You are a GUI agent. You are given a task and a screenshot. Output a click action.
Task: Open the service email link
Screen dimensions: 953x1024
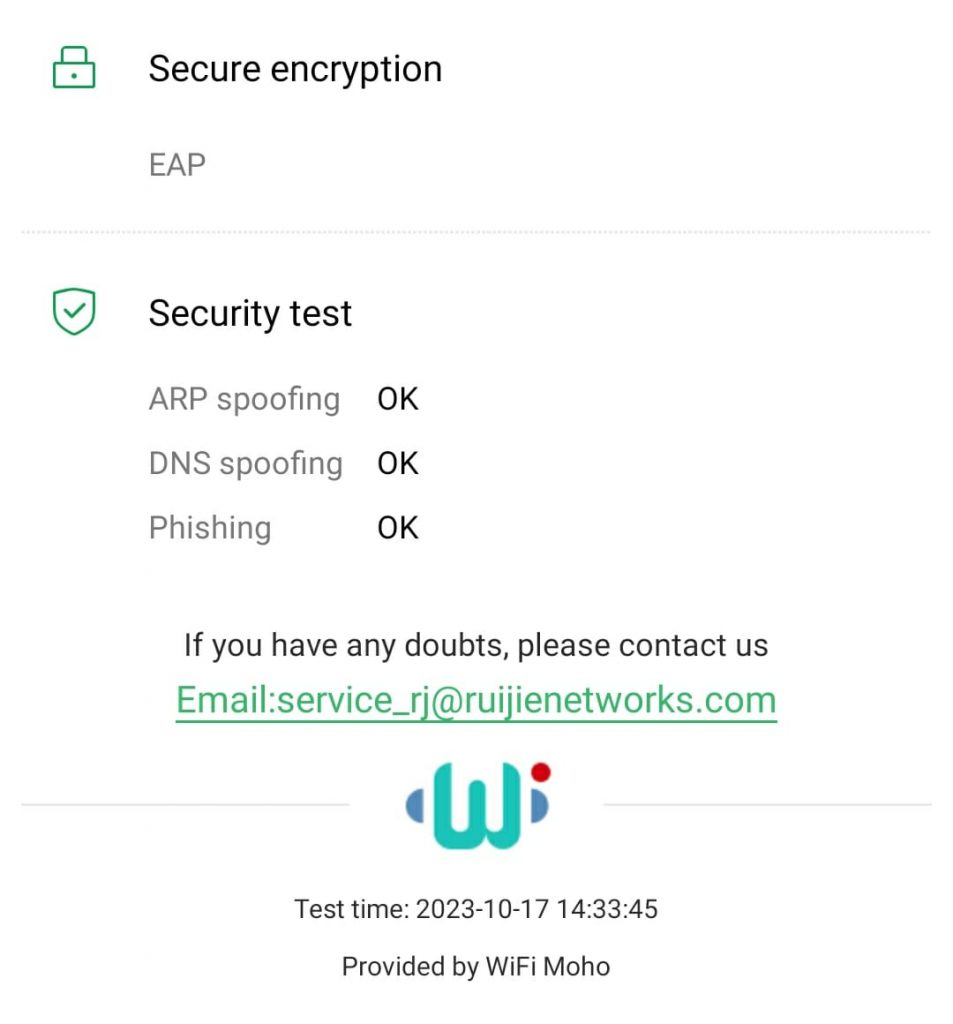pos(476,699)
